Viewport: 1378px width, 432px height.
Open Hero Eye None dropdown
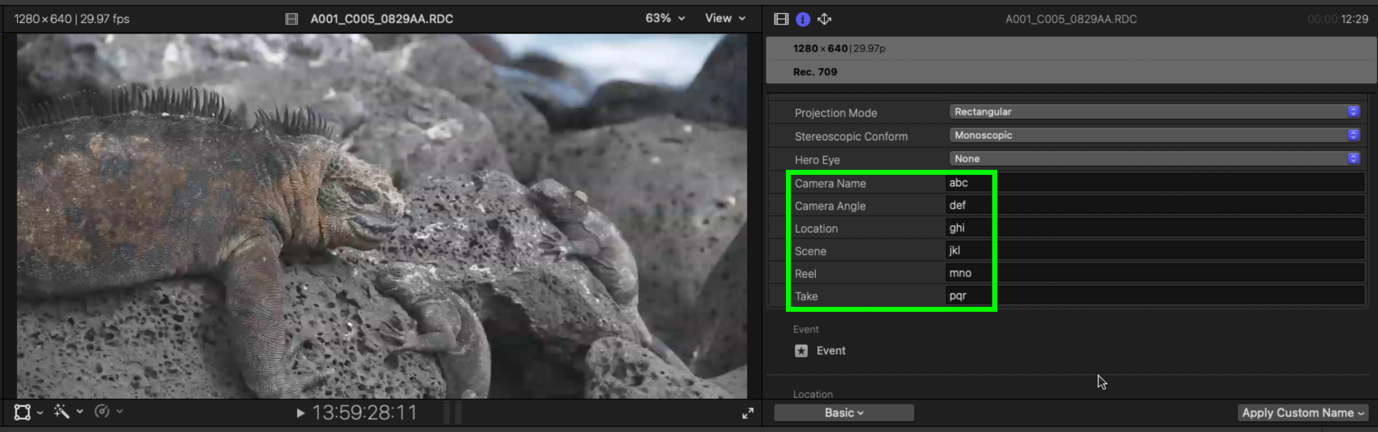tap(1155, 158)
